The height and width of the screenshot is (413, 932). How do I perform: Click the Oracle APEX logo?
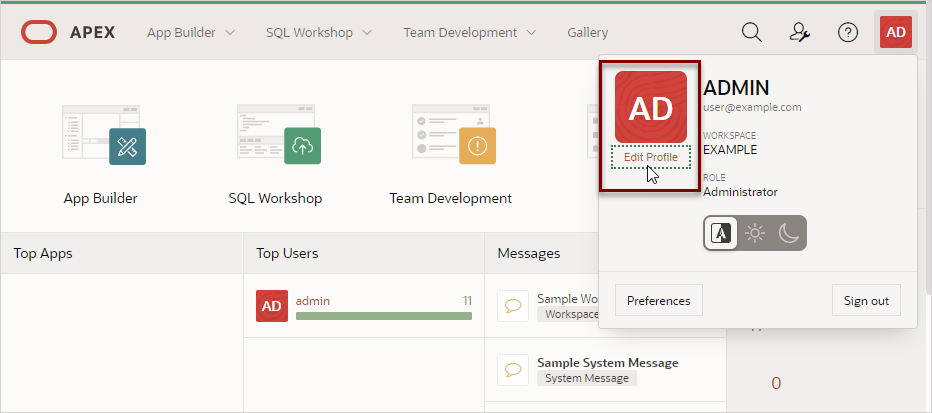[x=68, y=32]
